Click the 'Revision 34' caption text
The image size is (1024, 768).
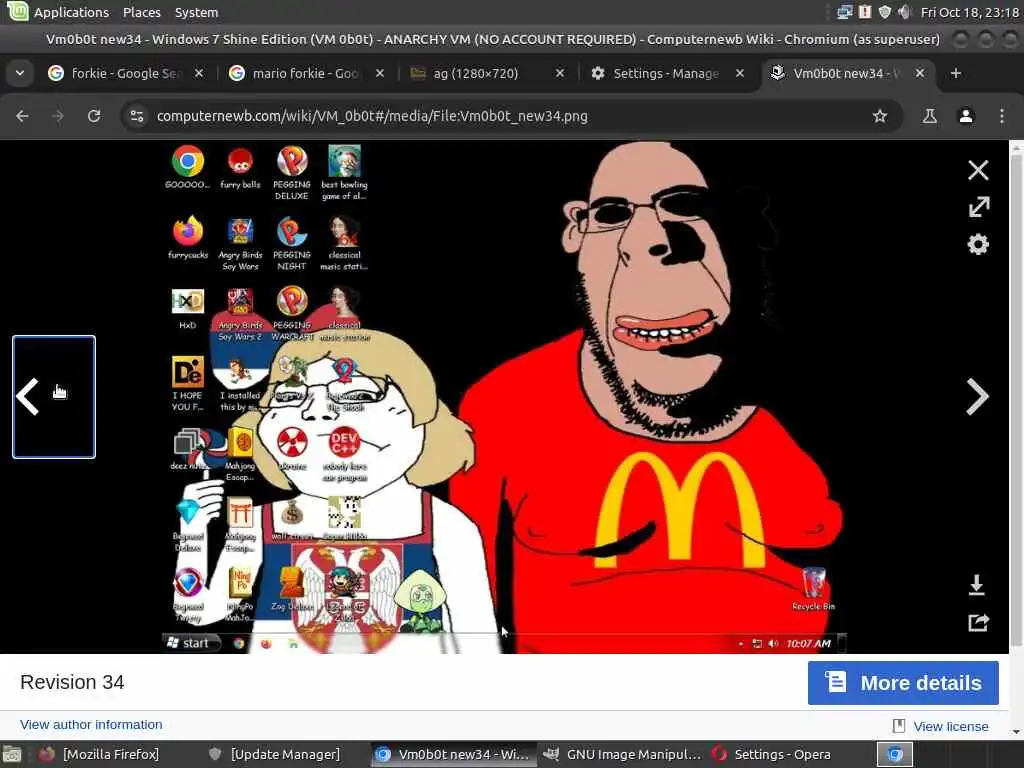(x=72, y=682)
